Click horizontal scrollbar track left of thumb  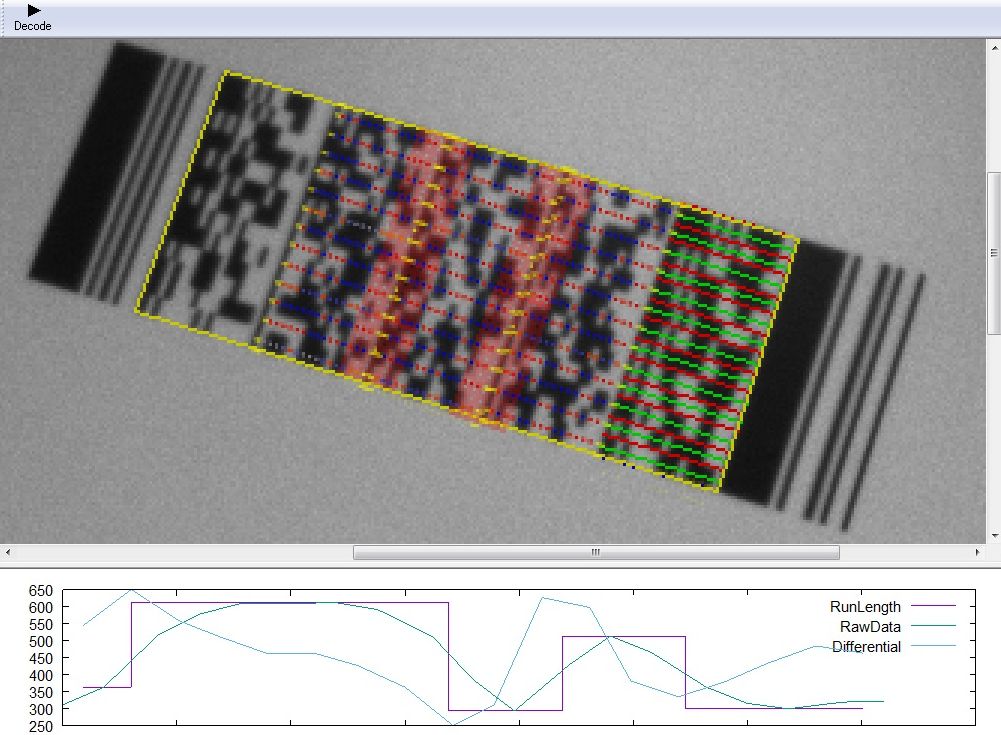pos(180,552)
